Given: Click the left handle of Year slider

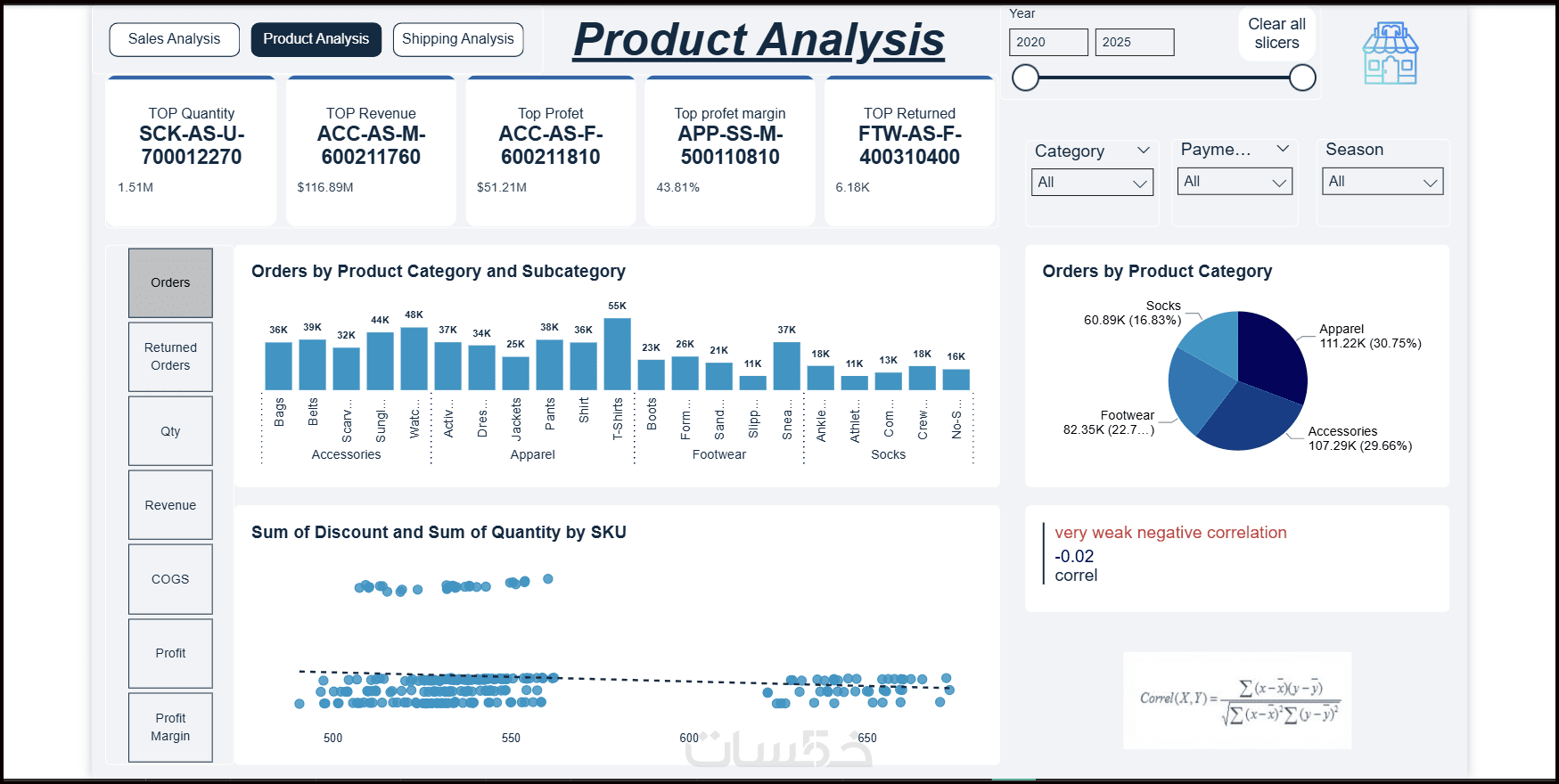Looking at the screenshot, I should [x=1026, y=78].
